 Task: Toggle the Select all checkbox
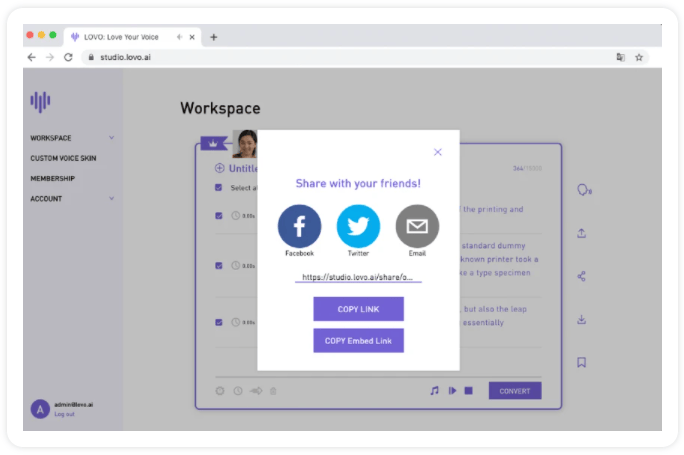click(218, 188)
